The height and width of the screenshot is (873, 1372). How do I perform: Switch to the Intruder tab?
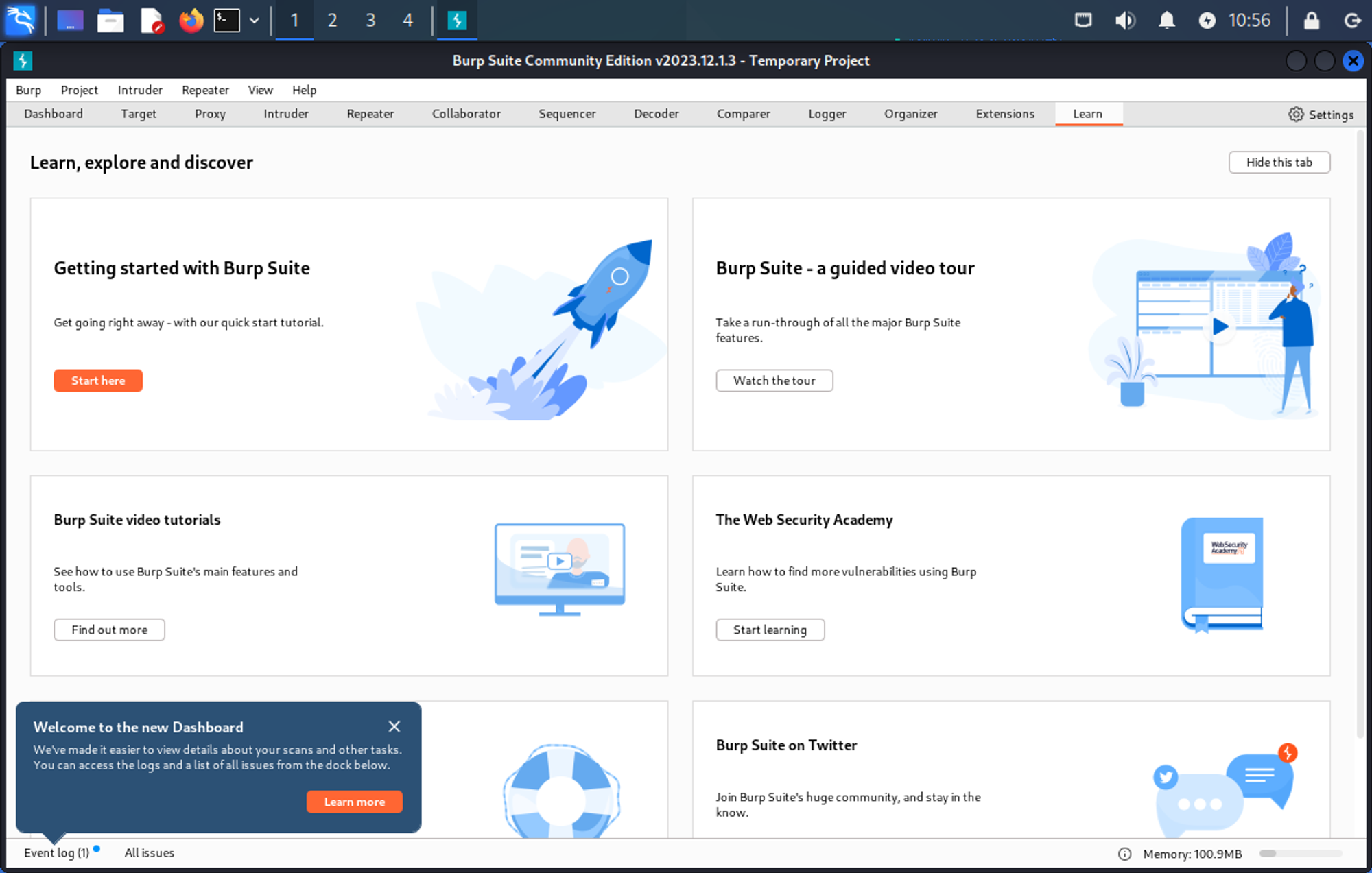tap(286, 114)
